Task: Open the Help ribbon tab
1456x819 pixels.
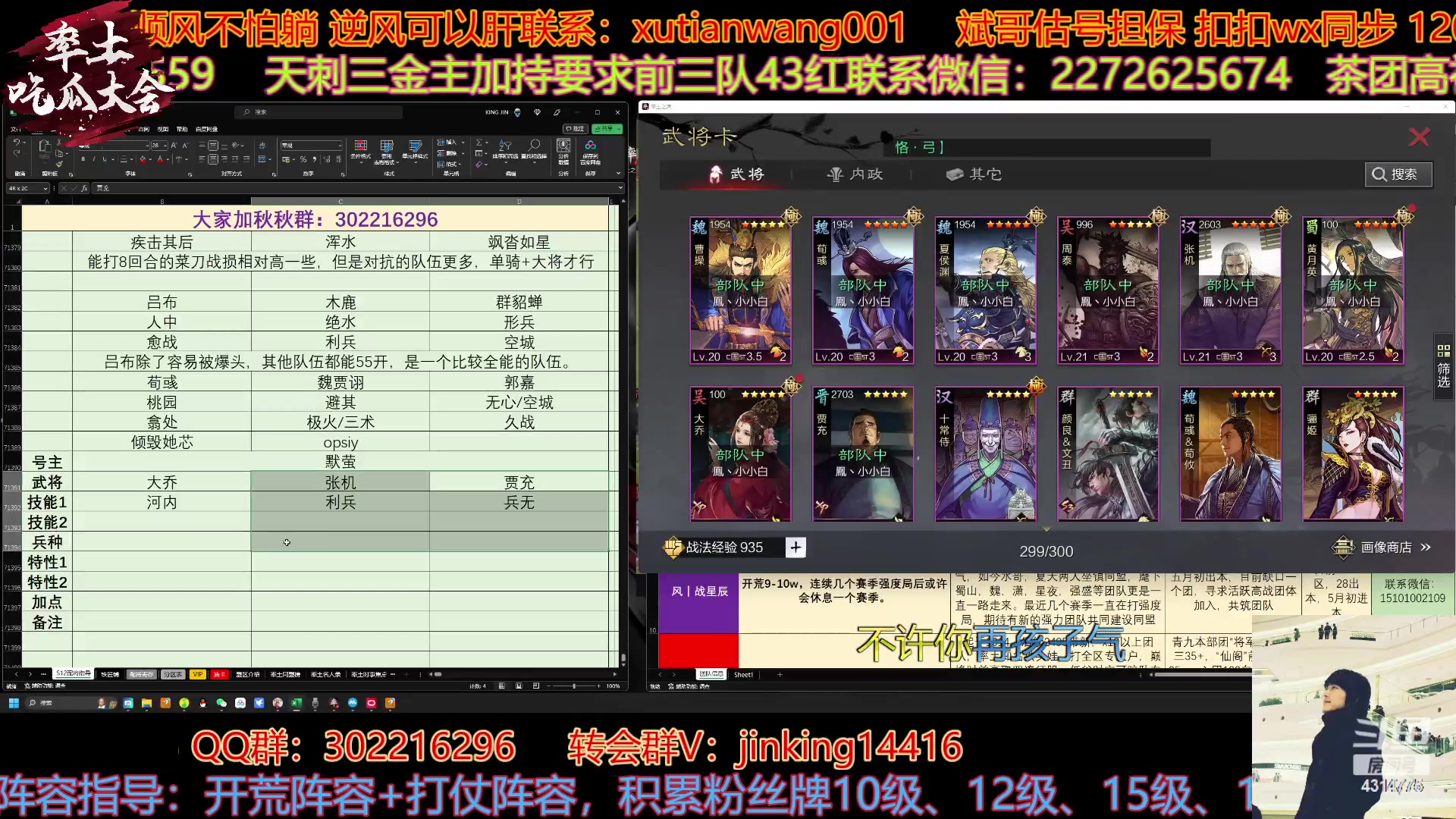Action: 182,129
